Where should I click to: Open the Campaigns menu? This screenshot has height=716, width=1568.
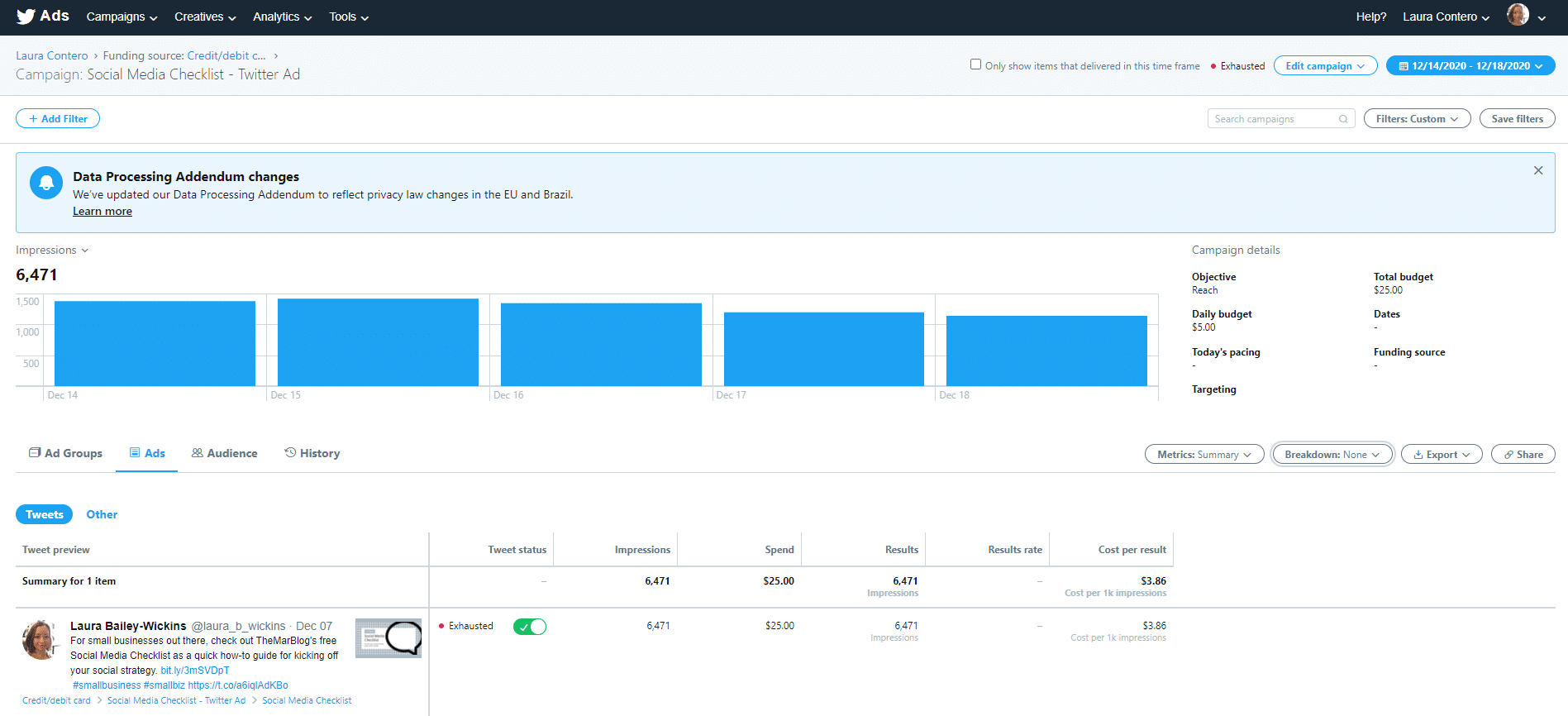coord(122,17)
